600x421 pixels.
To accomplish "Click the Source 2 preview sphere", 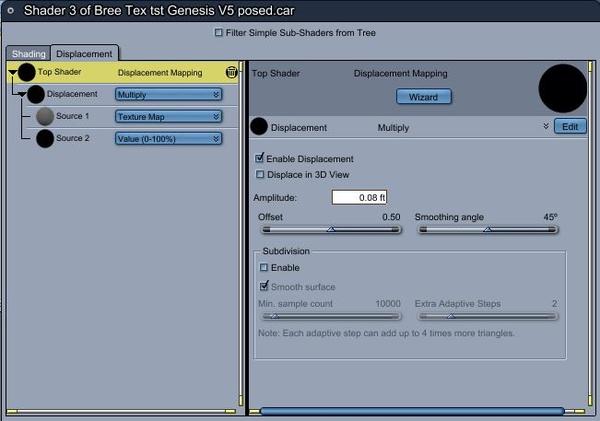I will pyautogui.click(x=45, y=139).
